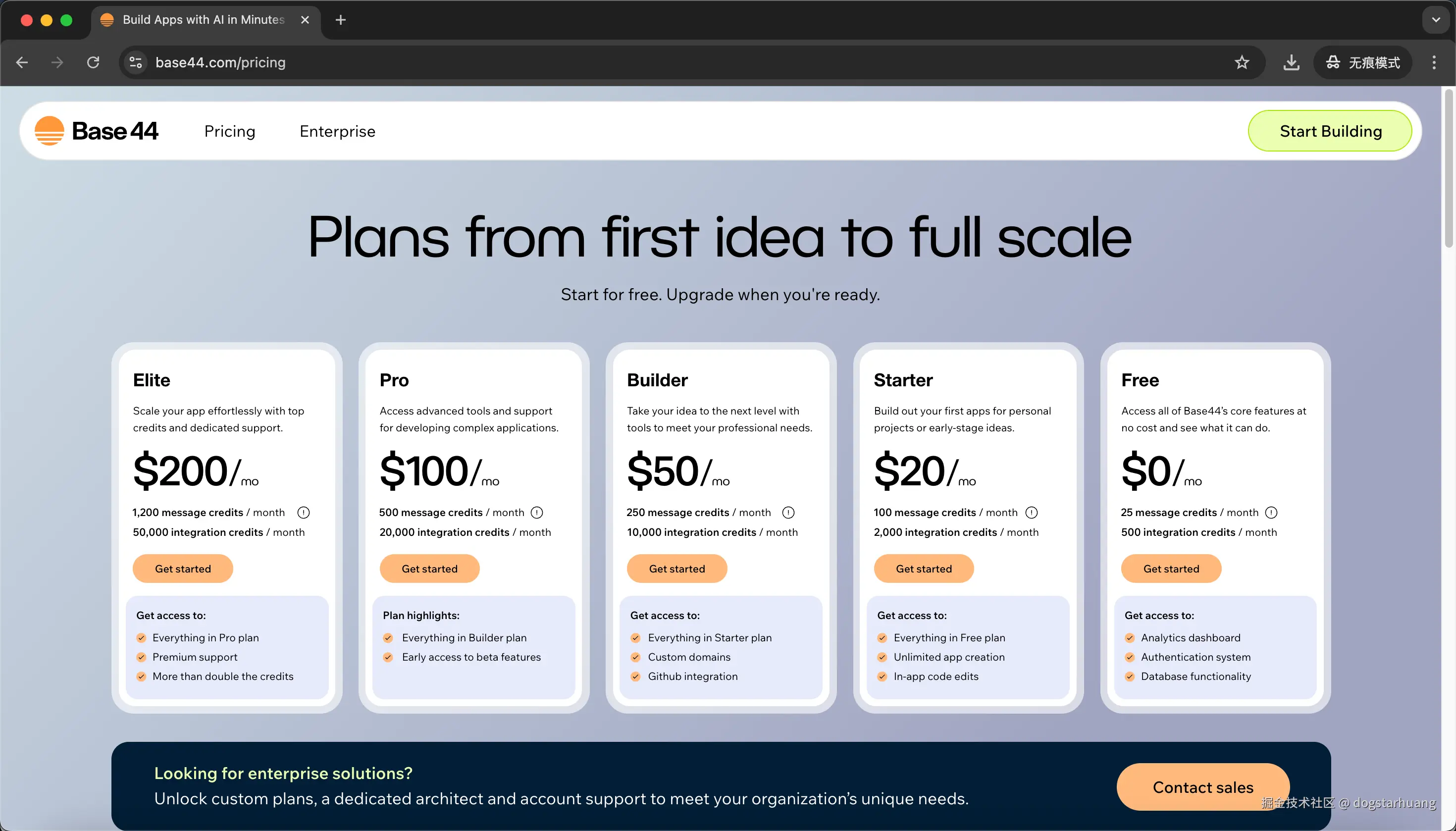The height and width of the screenshot is (831, 1456).
Task: Open the browser downloads icon
Action: coord(1291,63)
